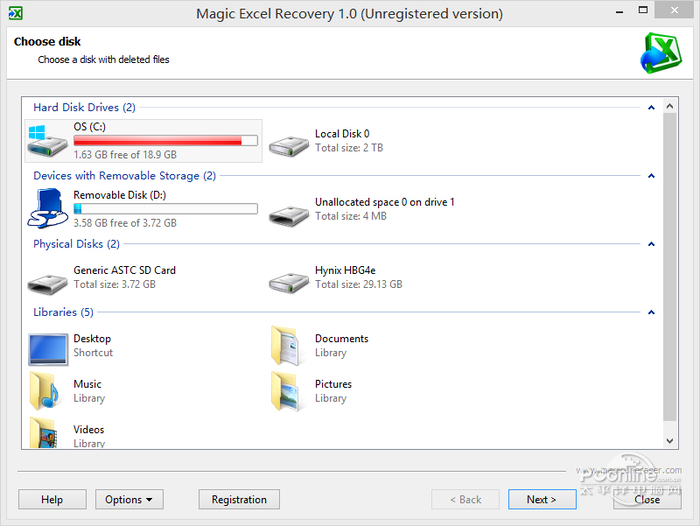Screen dimensions: 700x526
Task: Select the OS (C:) drive icon
Action: (47, 142)
